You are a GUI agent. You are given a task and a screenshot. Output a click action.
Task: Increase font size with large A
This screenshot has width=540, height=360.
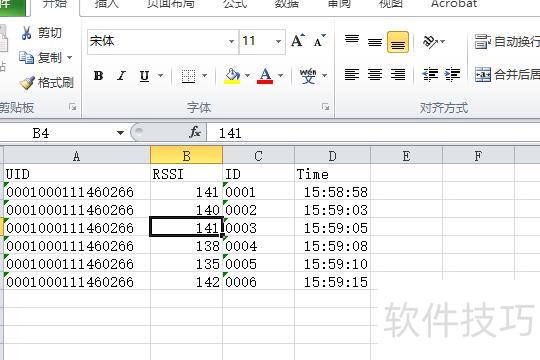pos(298,41)
